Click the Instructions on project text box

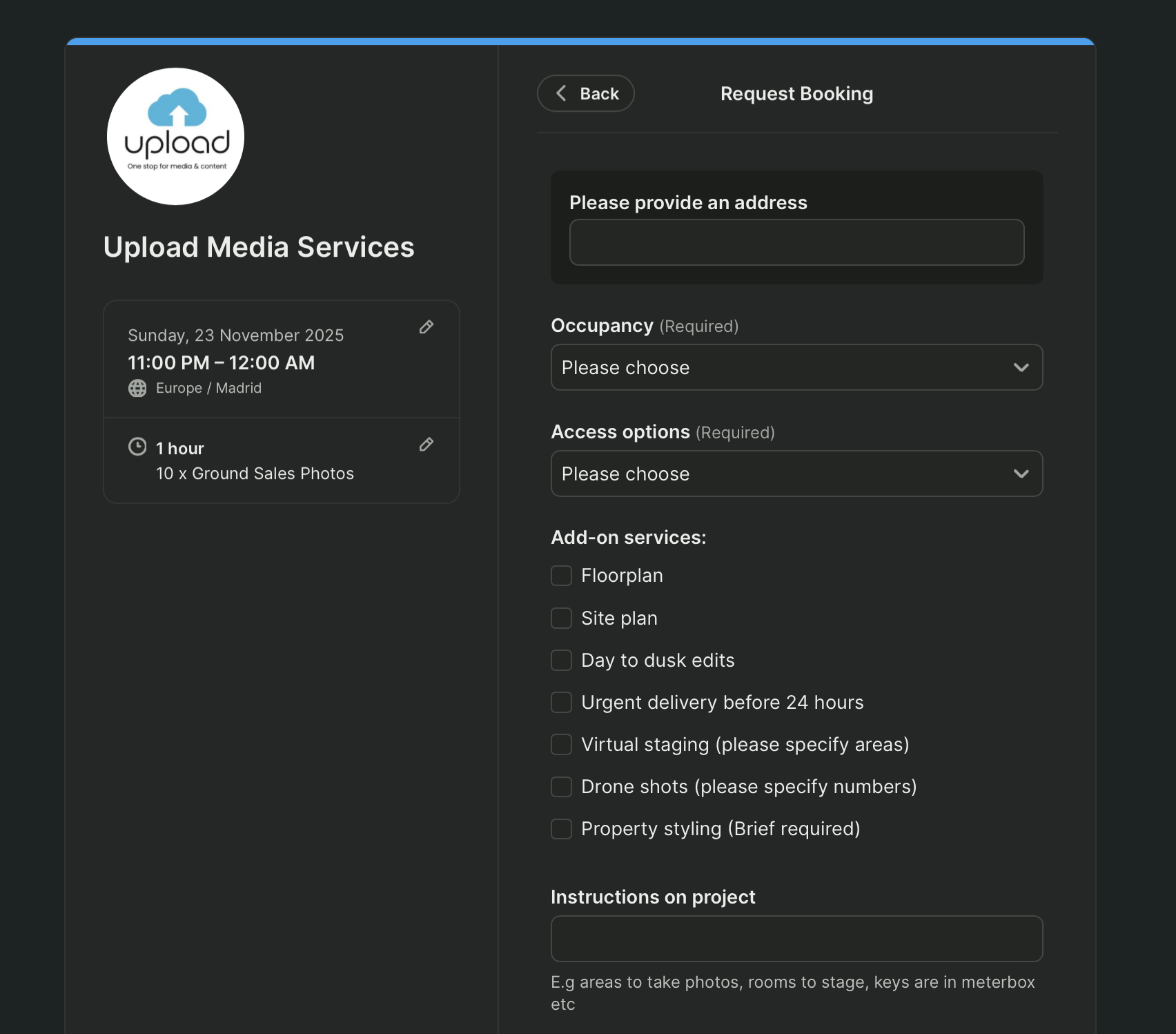pos(796,939)
